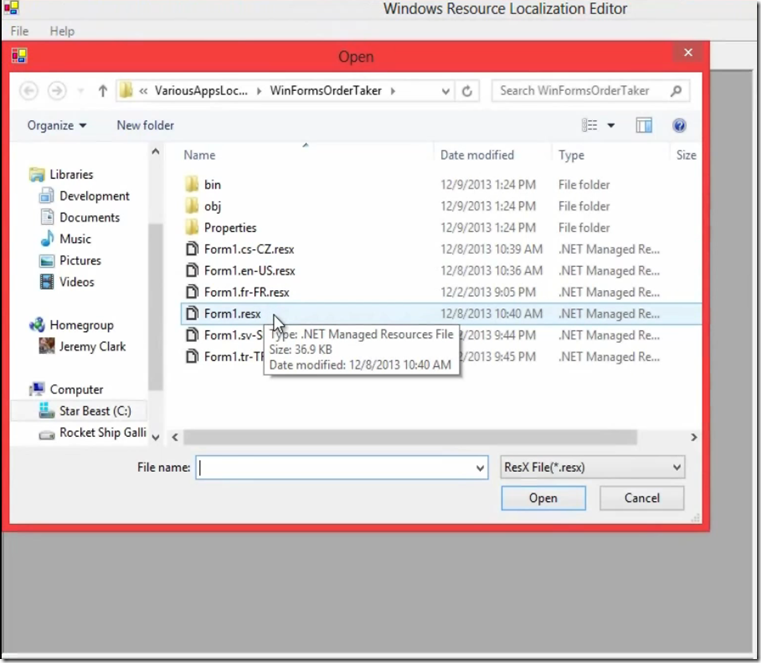Click the Open button
The height and width of the screenshot is (663, 761).
click(x=543, y=498)
